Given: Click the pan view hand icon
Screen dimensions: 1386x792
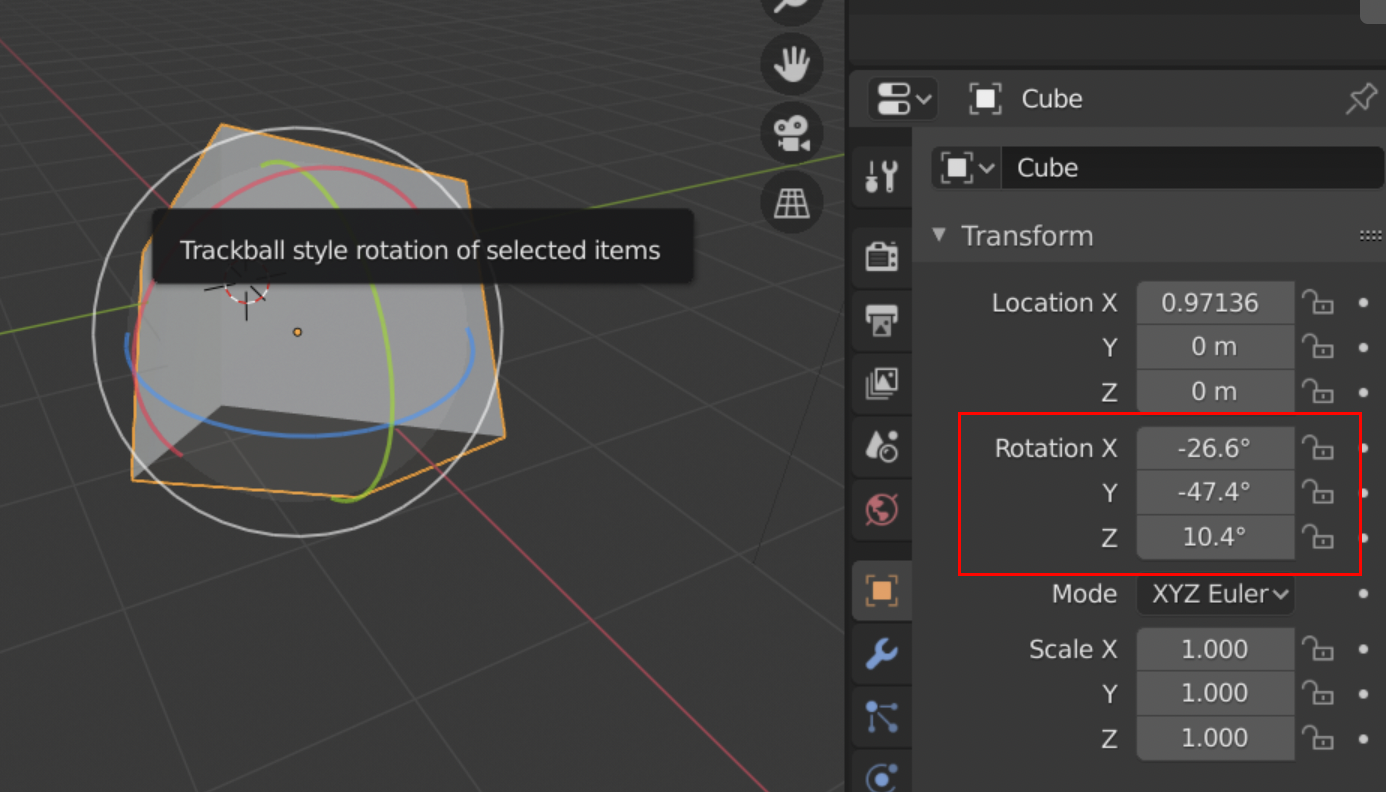Looking at the screenshot, I should (792, 64).
